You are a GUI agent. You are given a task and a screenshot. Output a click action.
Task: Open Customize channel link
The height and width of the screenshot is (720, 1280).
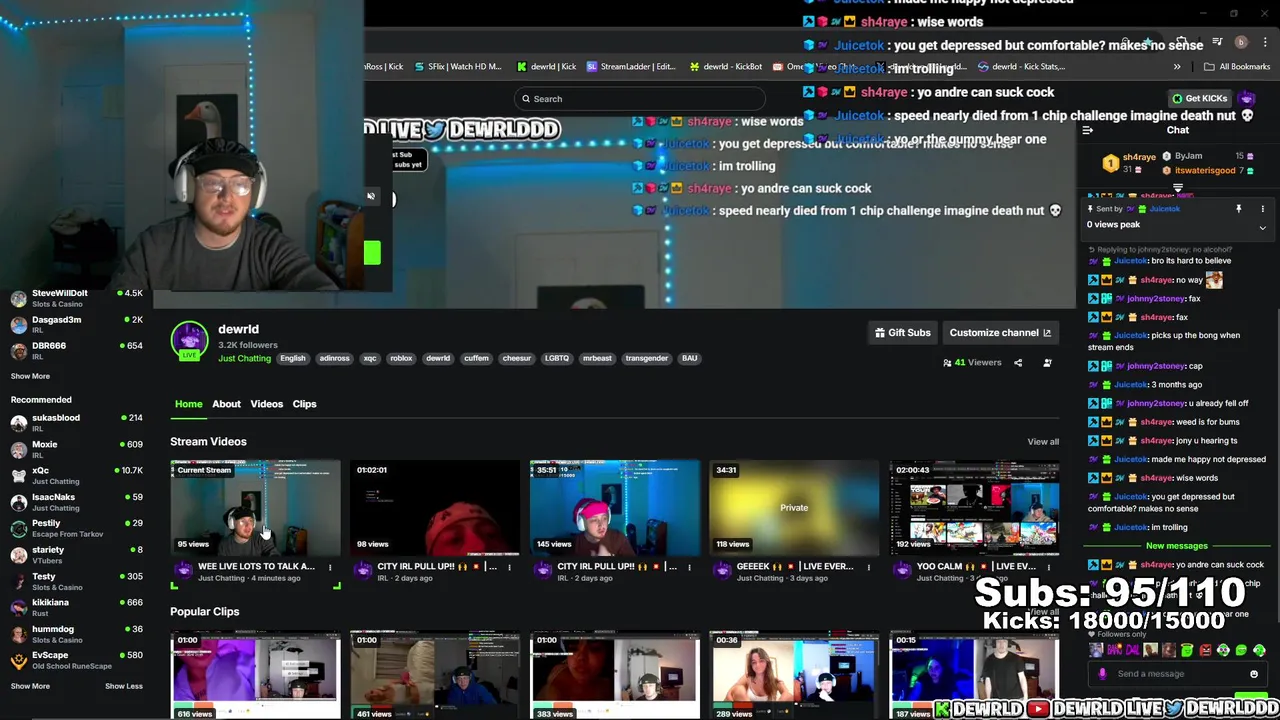point(1000,333)
